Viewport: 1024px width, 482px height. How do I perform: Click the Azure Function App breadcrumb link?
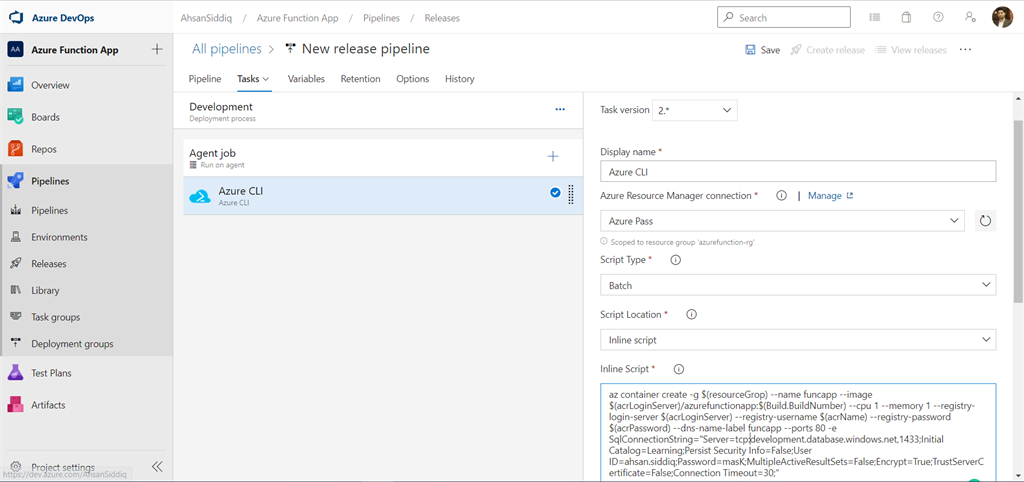click(x=298, y=18)
